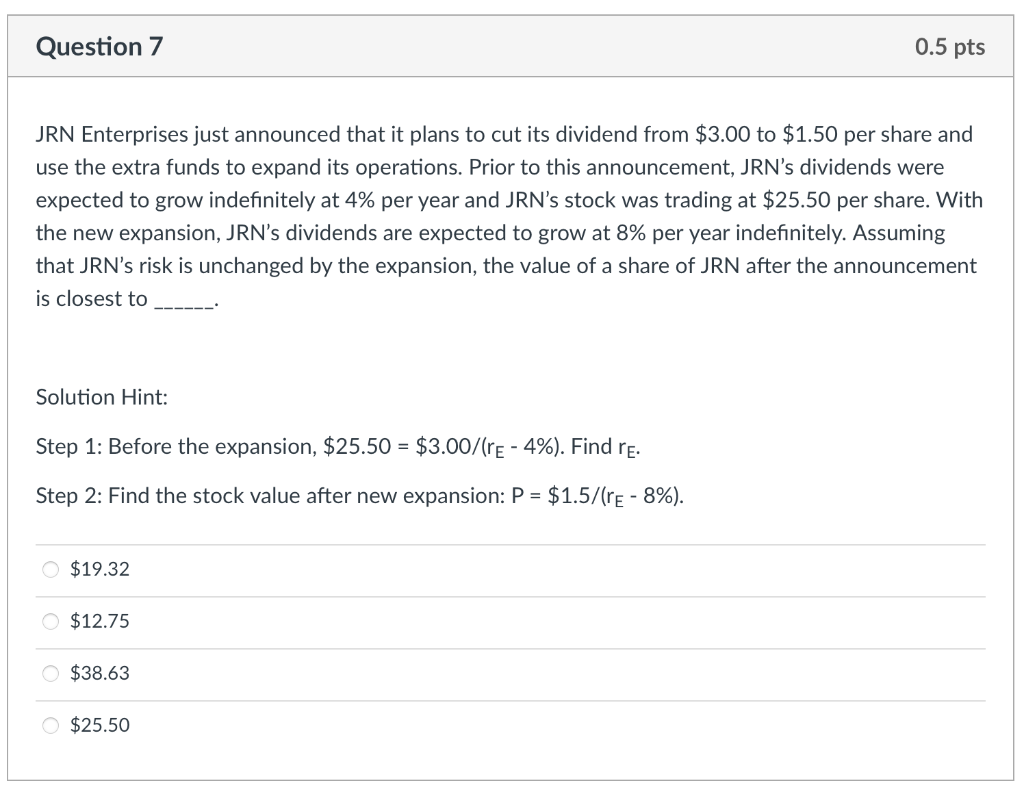Select the $19.32 radio button
This screenshot has width=1024, height=794.
[x=50, y=570]
